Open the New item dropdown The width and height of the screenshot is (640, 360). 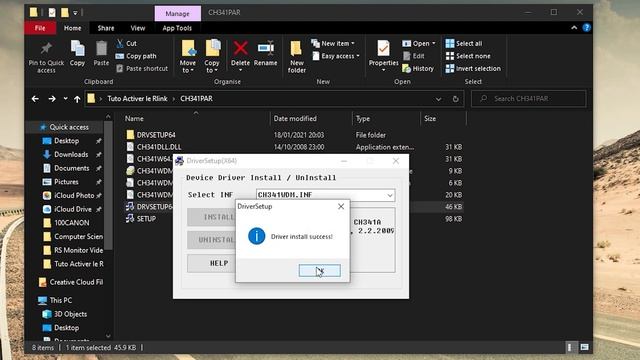point(333,43)
